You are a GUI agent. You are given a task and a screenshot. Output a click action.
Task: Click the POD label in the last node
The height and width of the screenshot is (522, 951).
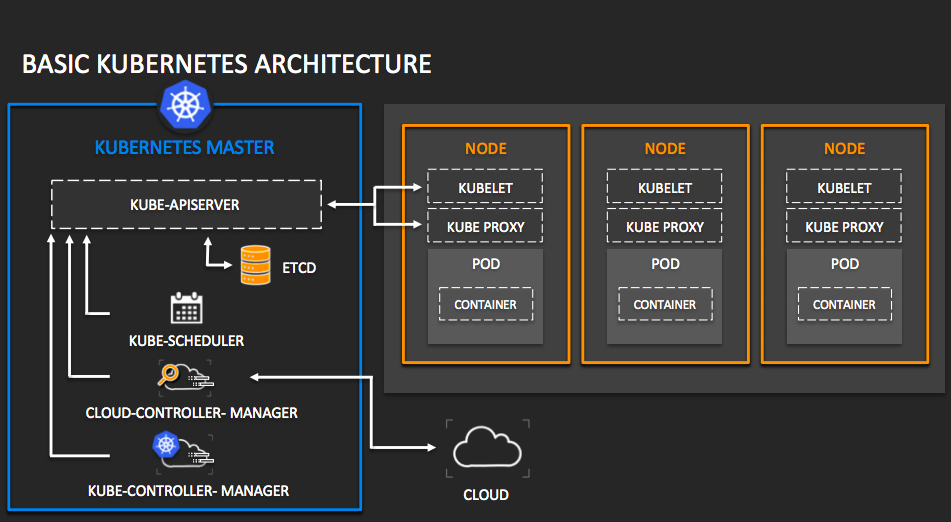(845, 264)
